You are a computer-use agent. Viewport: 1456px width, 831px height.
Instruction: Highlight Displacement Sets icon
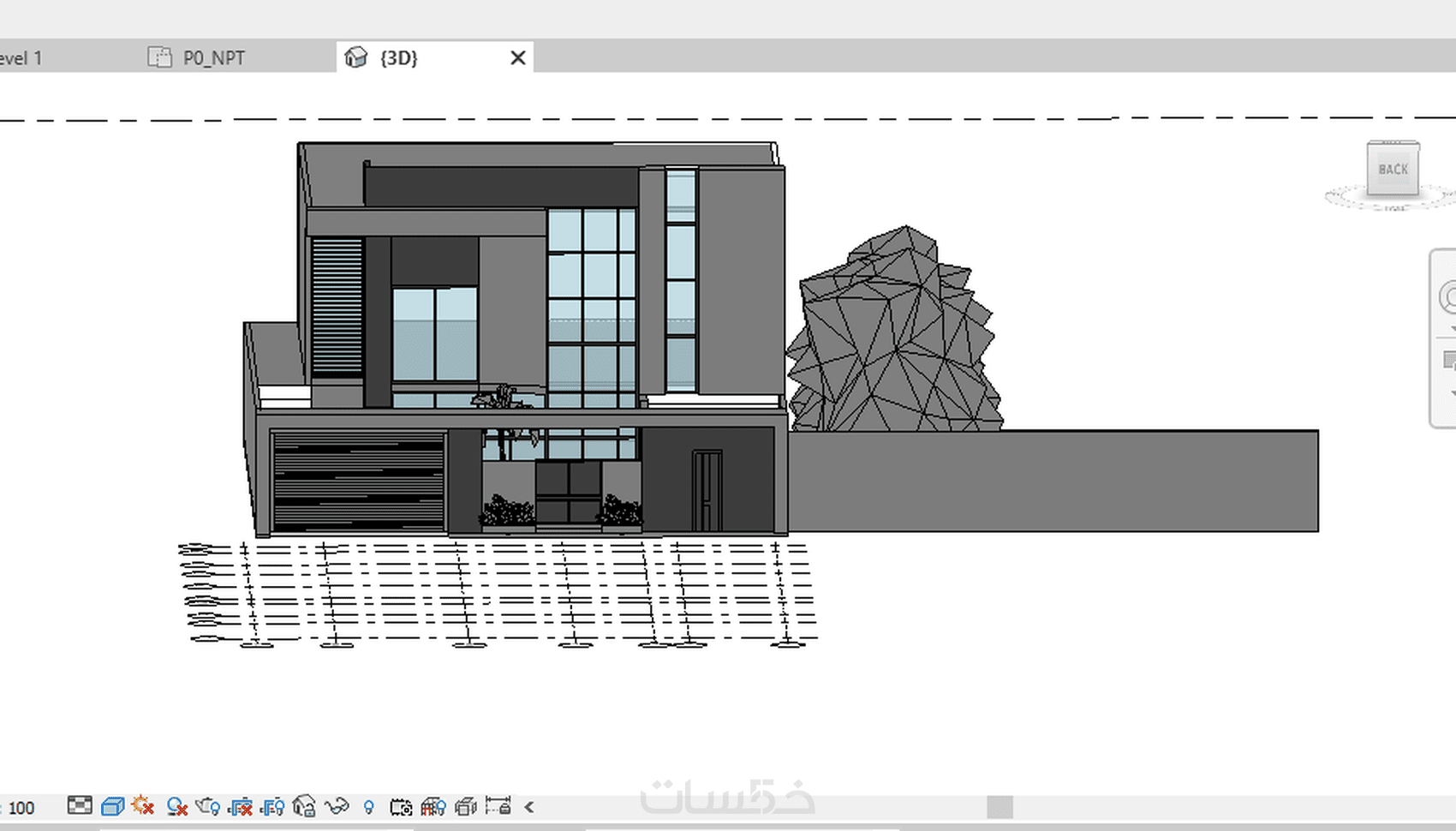pos(466,806)
